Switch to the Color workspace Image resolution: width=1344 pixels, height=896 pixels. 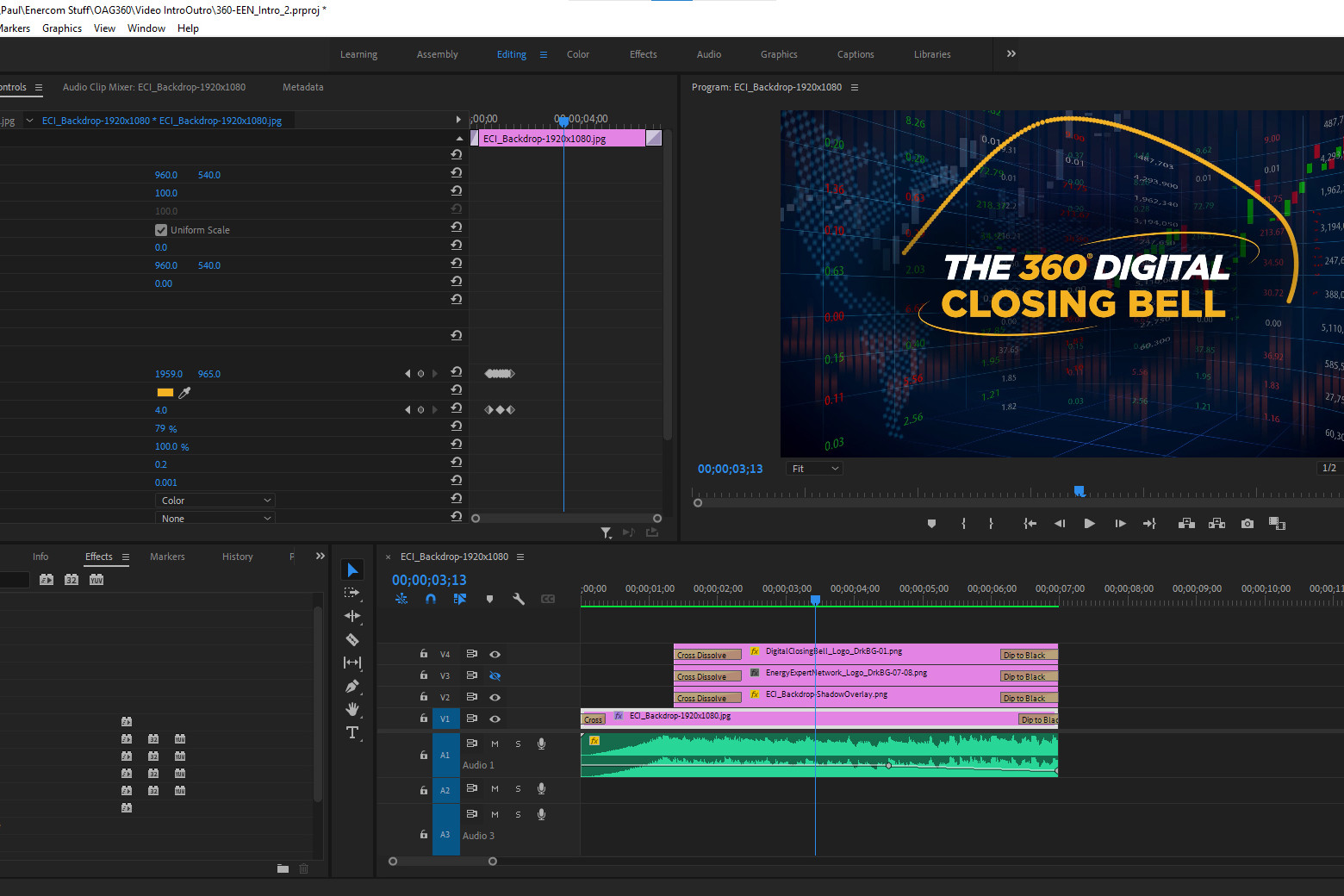click(578, 54)
